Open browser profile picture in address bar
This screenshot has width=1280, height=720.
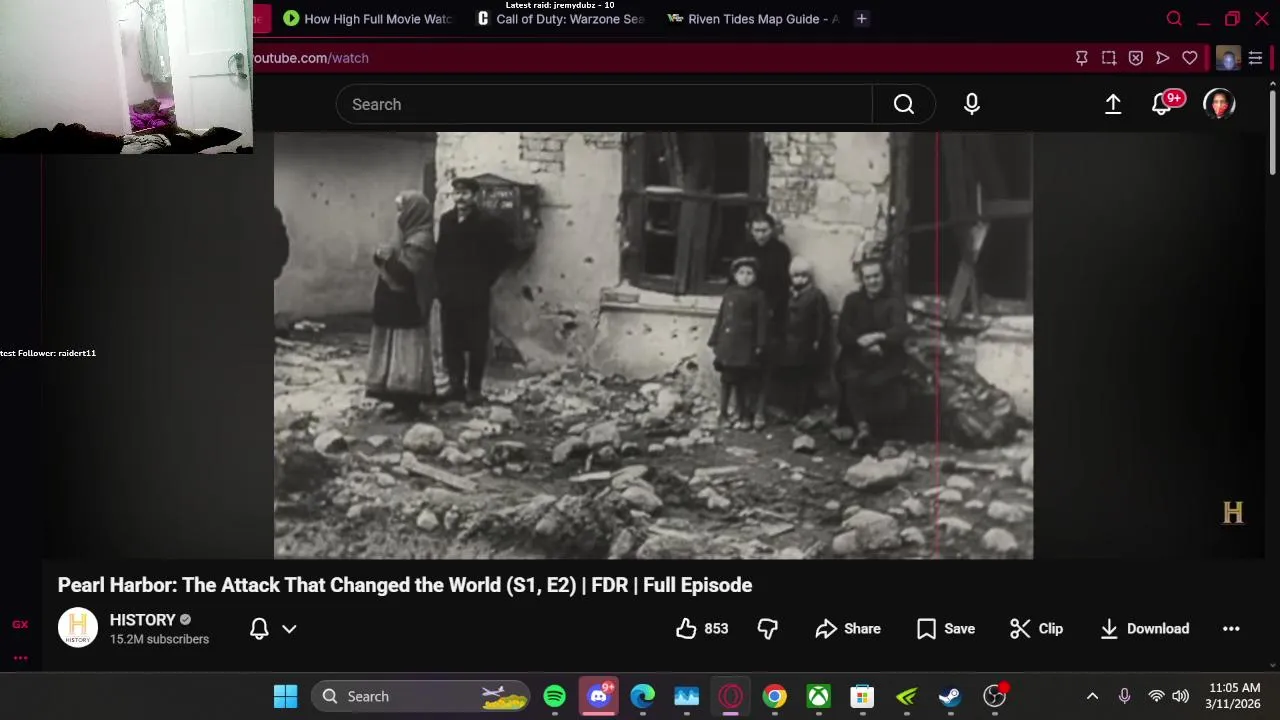coord(1228,58)
